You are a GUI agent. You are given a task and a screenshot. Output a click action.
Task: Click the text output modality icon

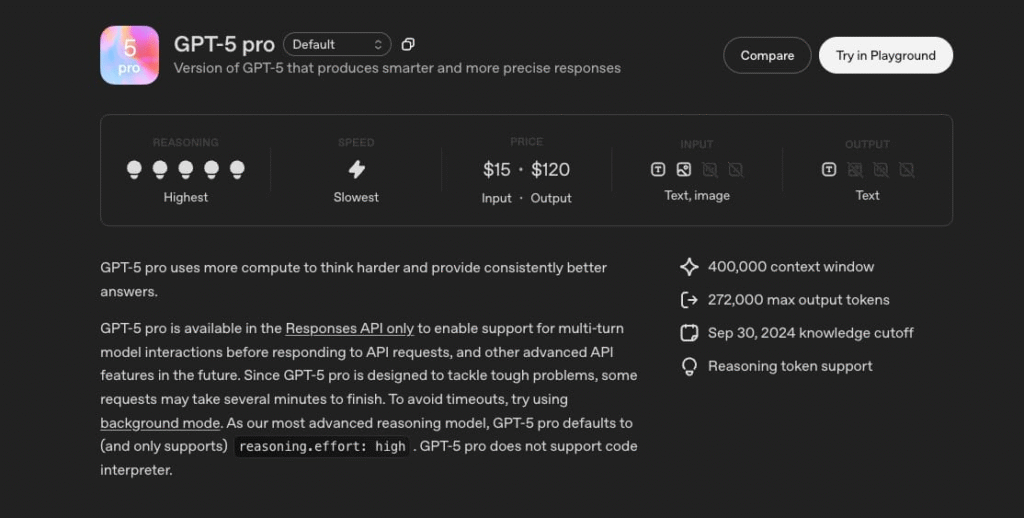tap(829, 170)
